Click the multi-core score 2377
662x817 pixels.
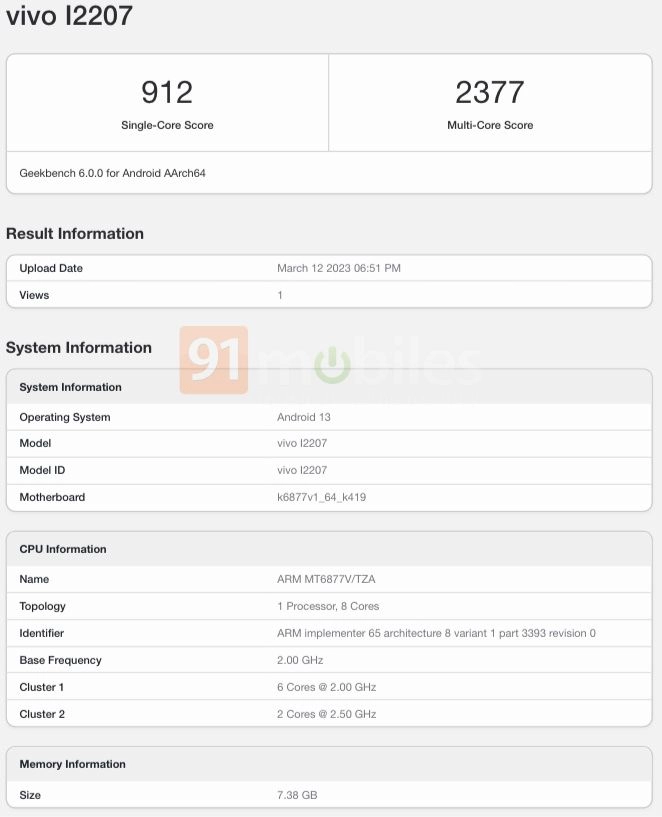click(490, 93)
